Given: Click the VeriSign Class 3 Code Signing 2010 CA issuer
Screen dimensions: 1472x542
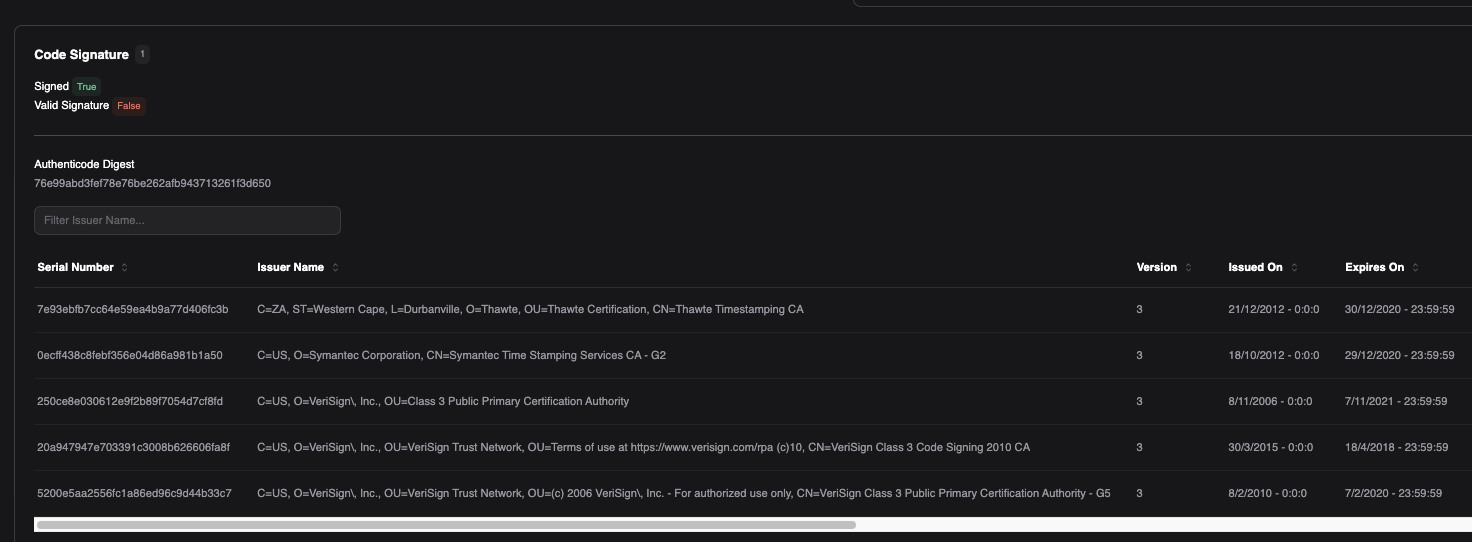Looking at the screenshot, I should tap(643, 448).
